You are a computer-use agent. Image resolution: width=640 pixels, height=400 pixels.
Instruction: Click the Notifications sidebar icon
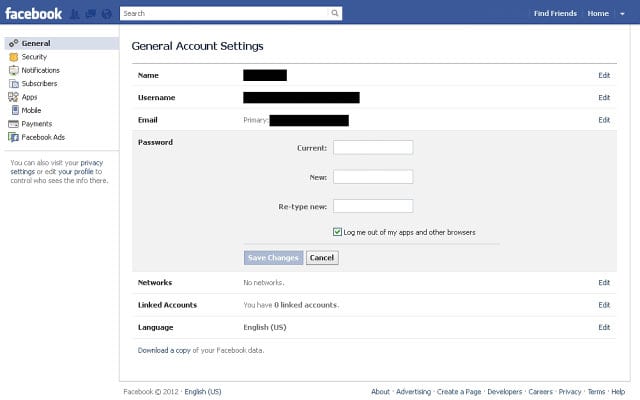coord(13,70)
